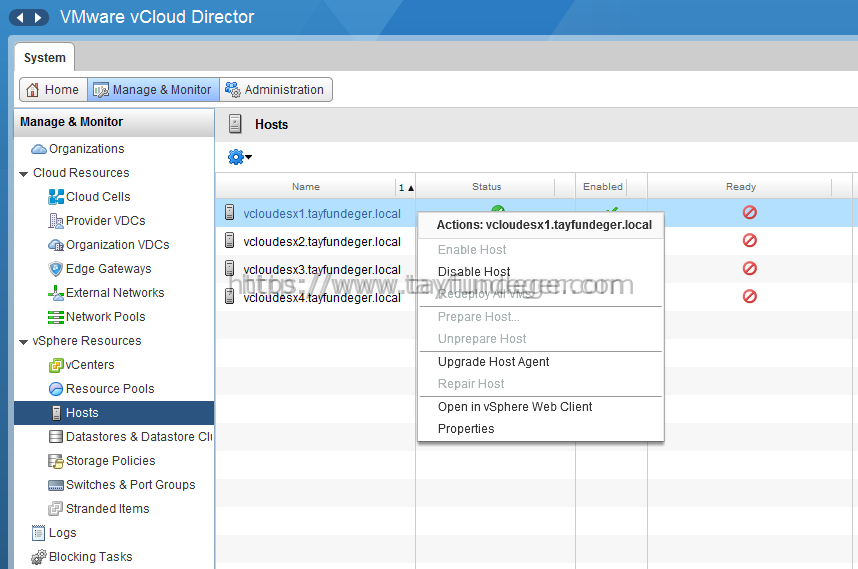Click the vcloudesx1.tayfundeger.local host link
The height and width of the screenshot is (569, 858).
322,214
